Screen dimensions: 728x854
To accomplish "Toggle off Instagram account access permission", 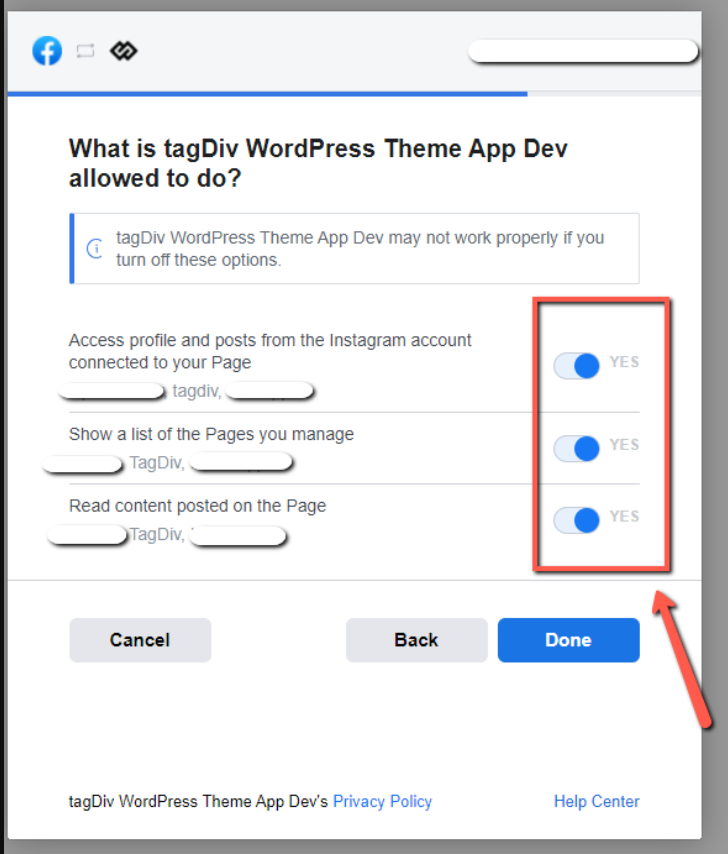I will 576,365.
